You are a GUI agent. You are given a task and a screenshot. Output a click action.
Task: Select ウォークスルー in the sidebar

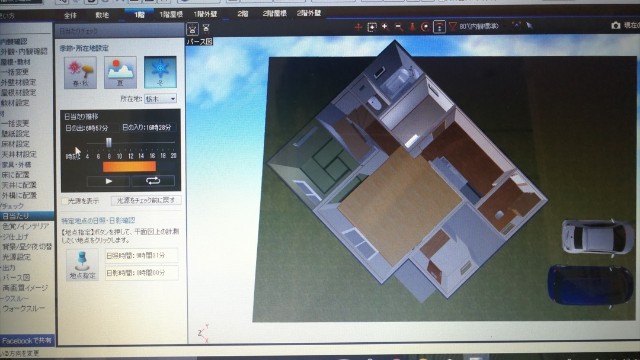coord(23,309)
